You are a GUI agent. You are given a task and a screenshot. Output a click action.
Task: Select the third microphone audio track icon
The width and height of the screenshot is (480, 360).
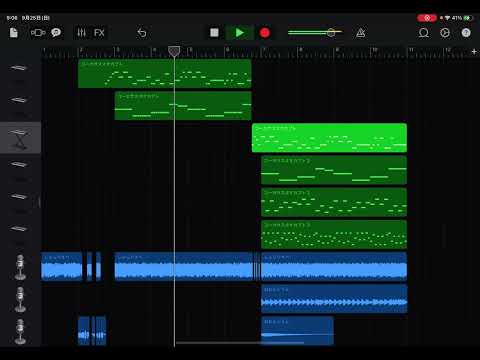(x=20, y=331)
